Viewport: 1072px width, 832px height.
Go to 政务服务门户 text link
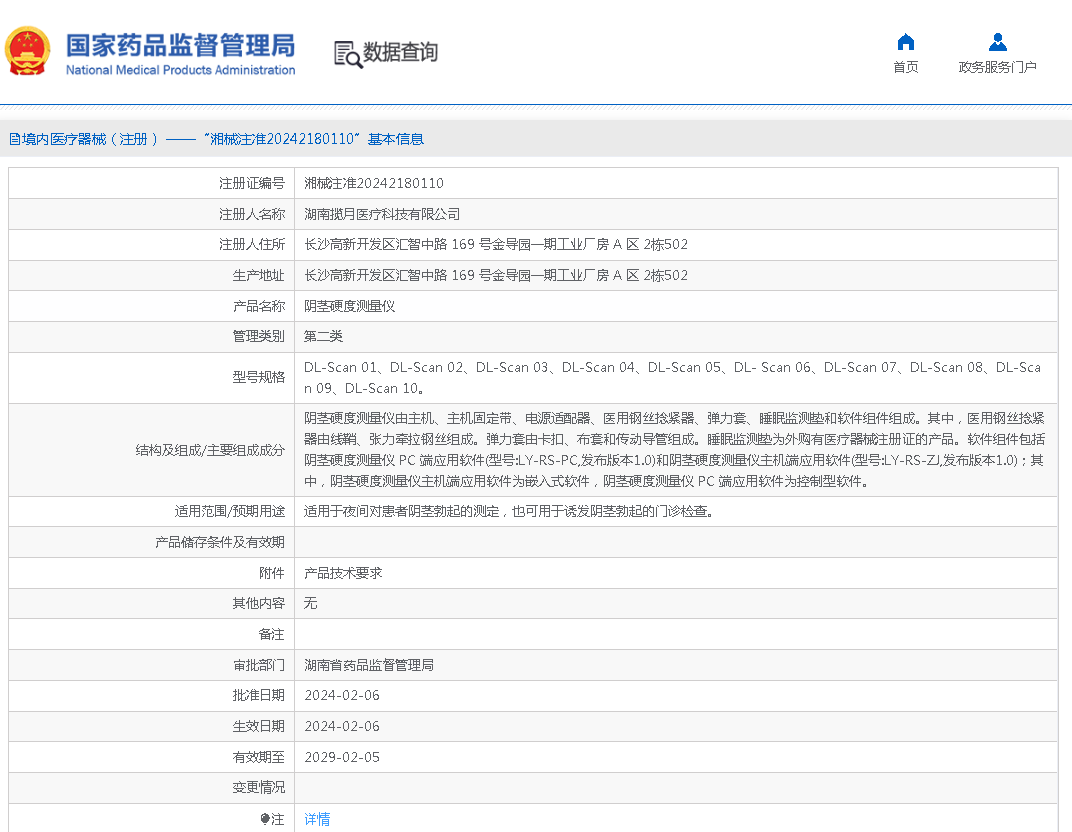coord(997,67)
